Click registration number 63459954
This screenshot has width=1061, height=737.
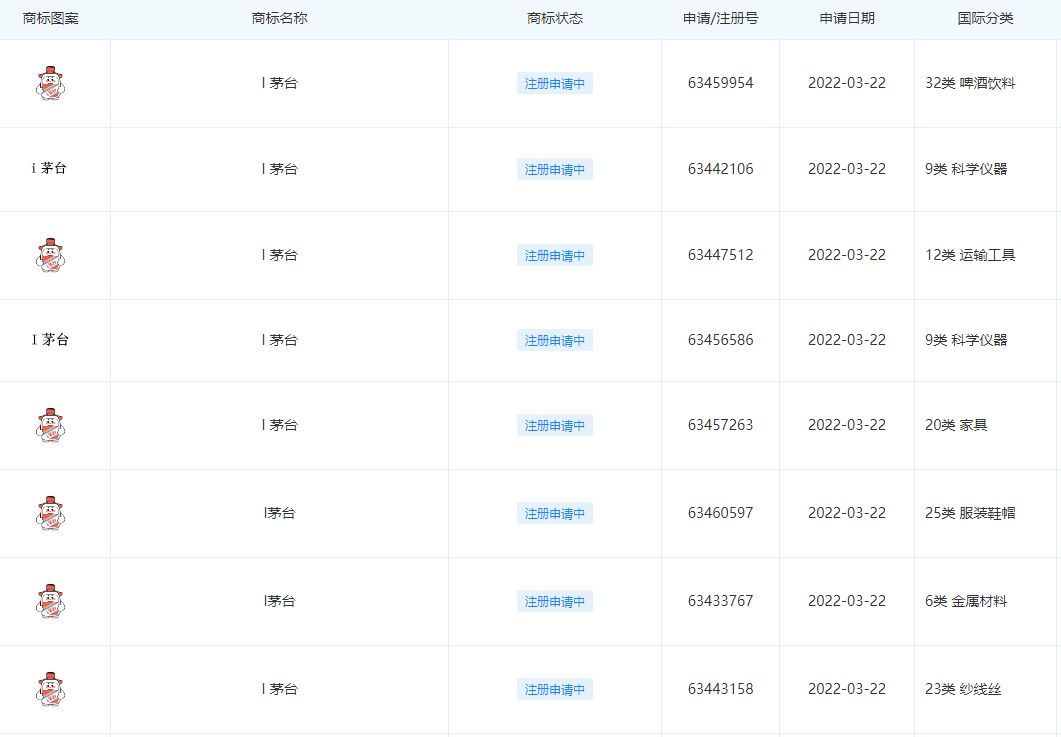pos(721,83)
